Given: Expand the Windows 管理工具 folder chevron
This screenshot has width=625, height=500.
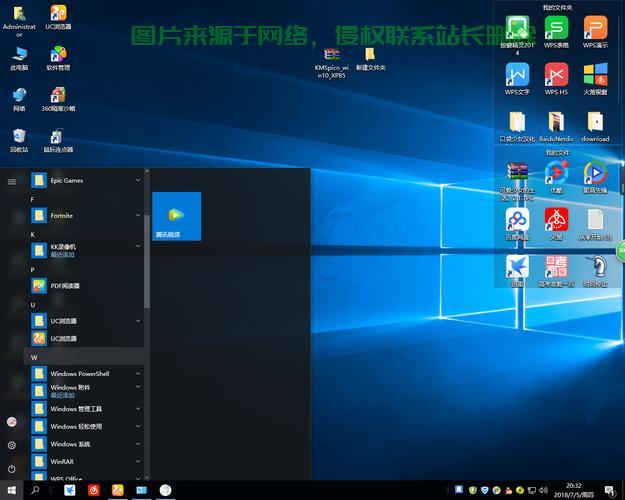Looking at the screenshot, I should coord(138,409).
